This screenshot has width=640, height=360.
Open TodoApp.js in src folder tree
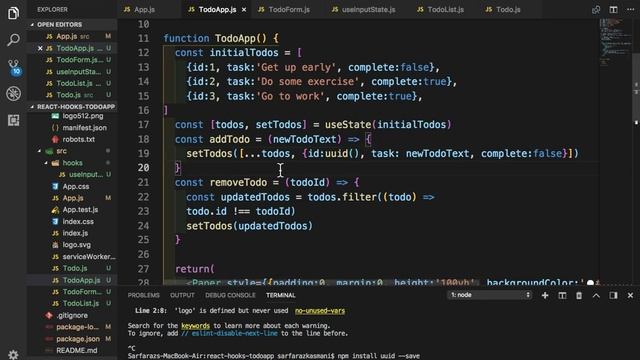[x=73, y=280]
